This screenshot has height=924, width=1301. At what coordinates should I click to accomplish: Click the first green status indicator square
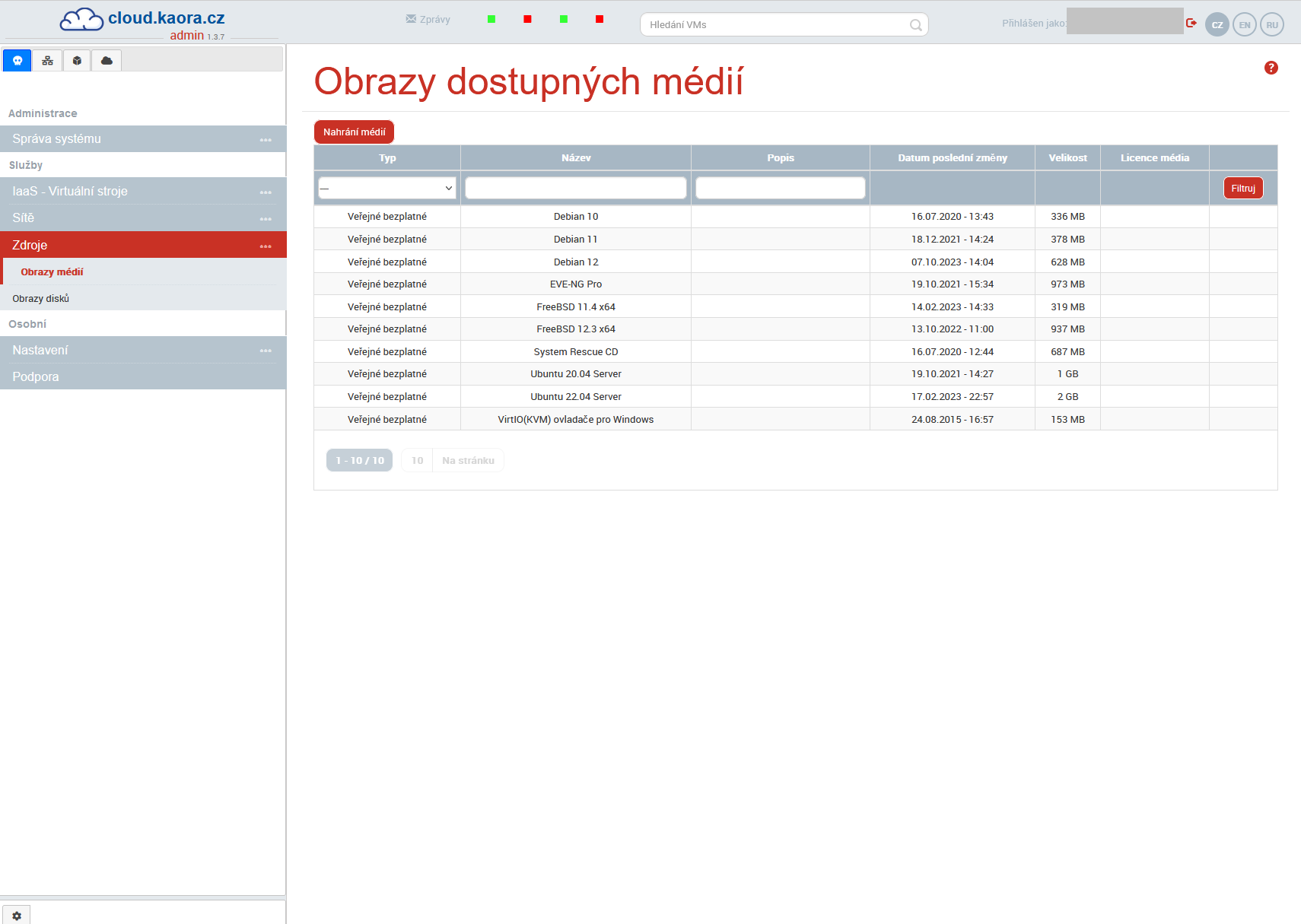pyautogui.click(x=491, y=19)
